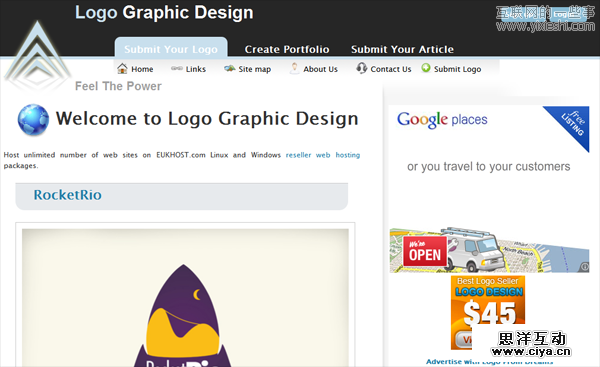Open the Links page

[x=196, y=69]
